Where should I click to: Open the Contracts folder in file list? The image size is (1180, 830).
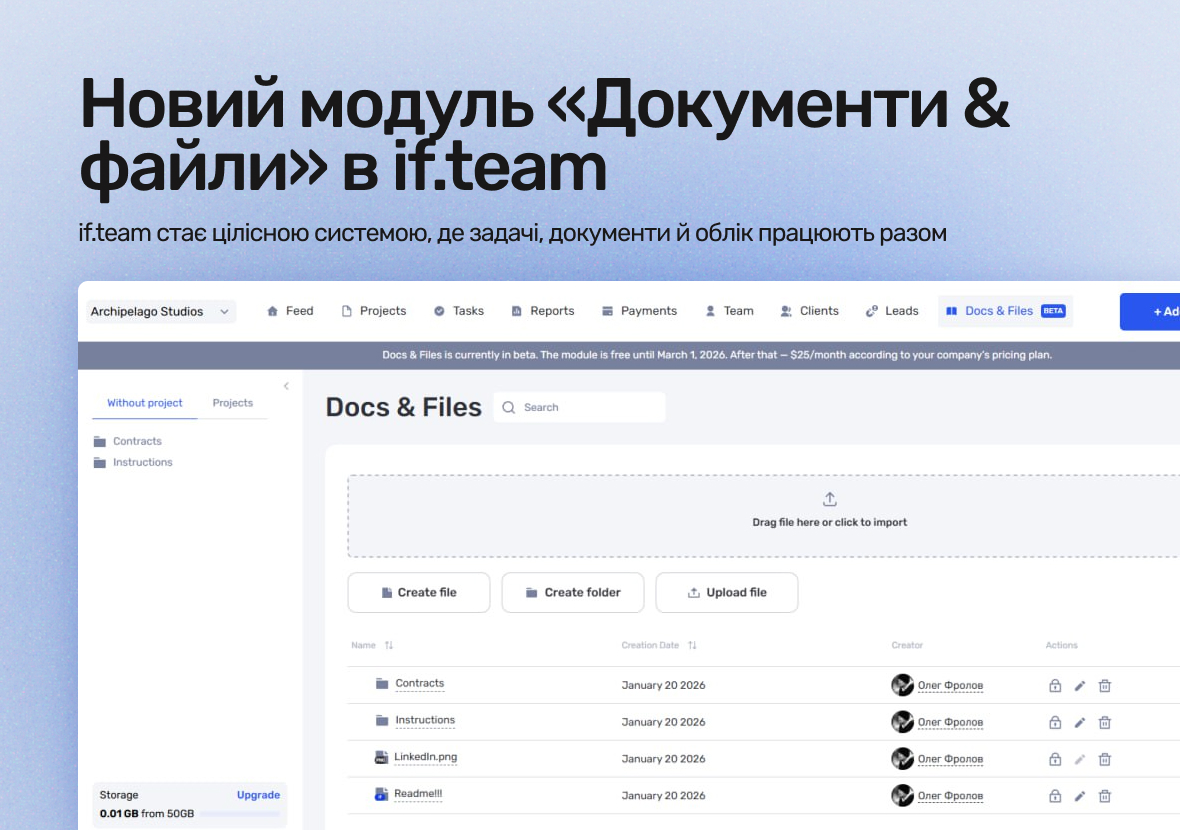pos(420,683)
